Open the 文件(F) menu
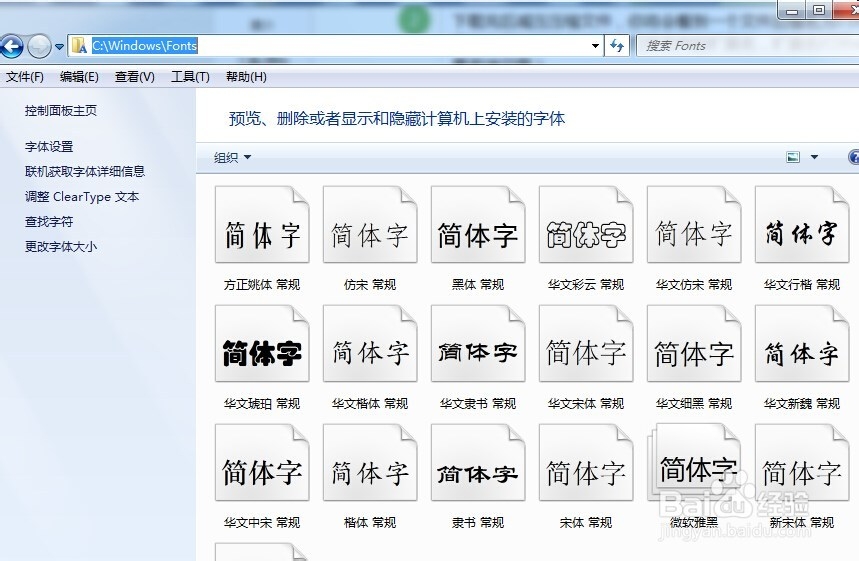 25,77
